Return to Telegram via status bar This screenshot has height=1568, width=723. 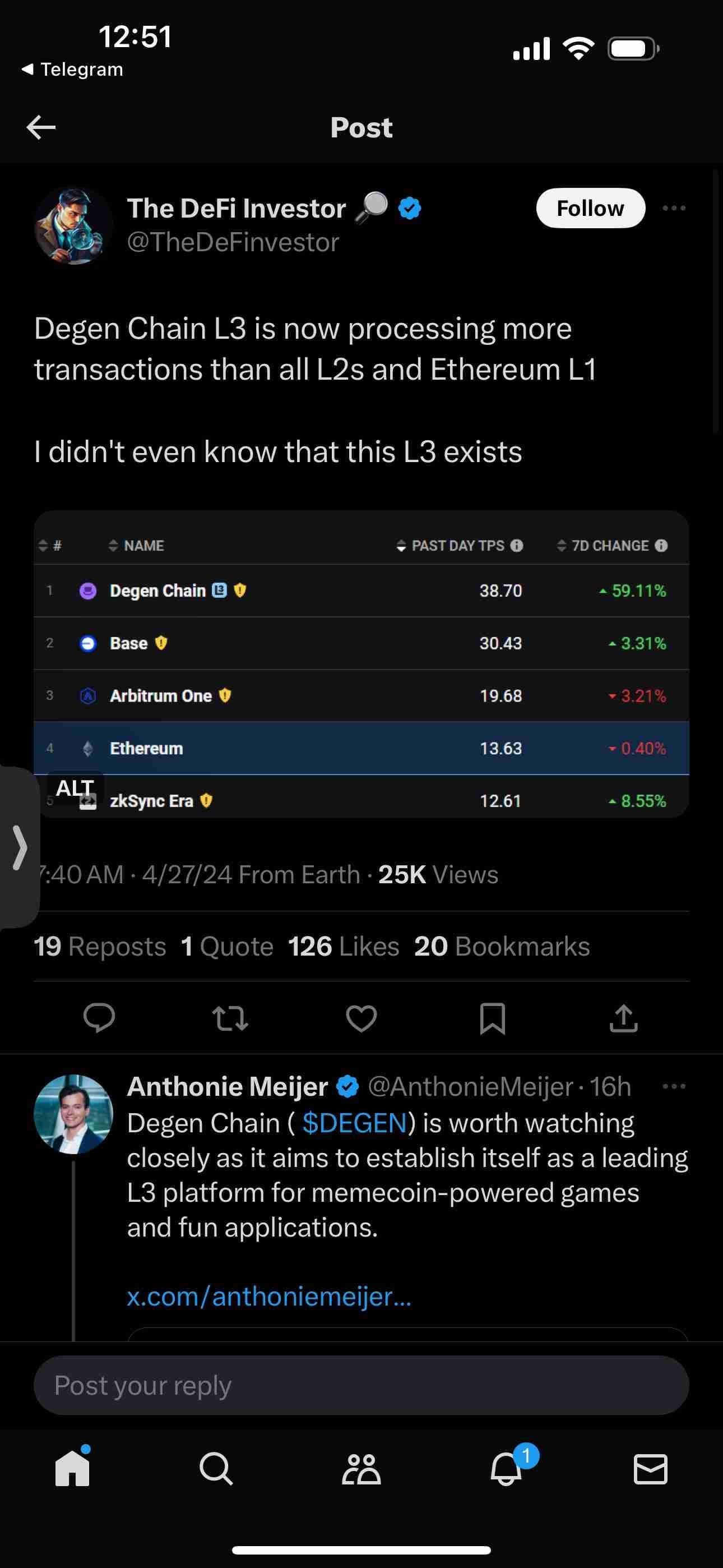click(73, 70)
